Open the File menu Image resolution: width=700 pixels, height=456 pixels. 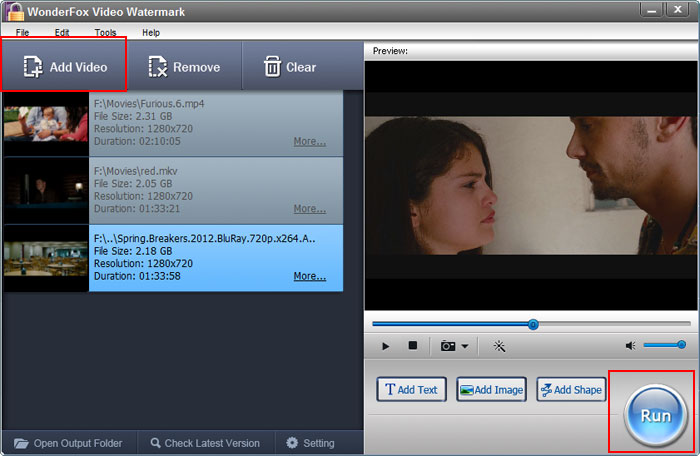pyautogui.click(x=22, y=33)
